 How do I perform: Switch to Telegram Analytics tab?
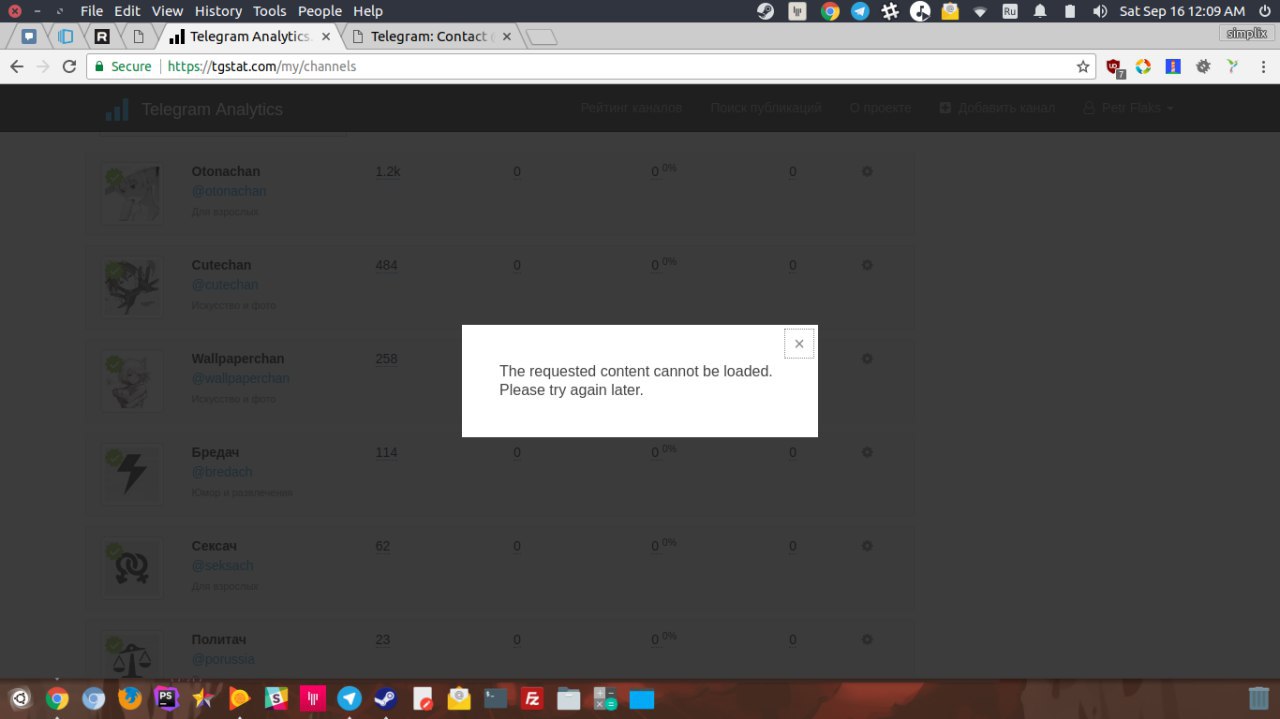(x=250, y=37)
